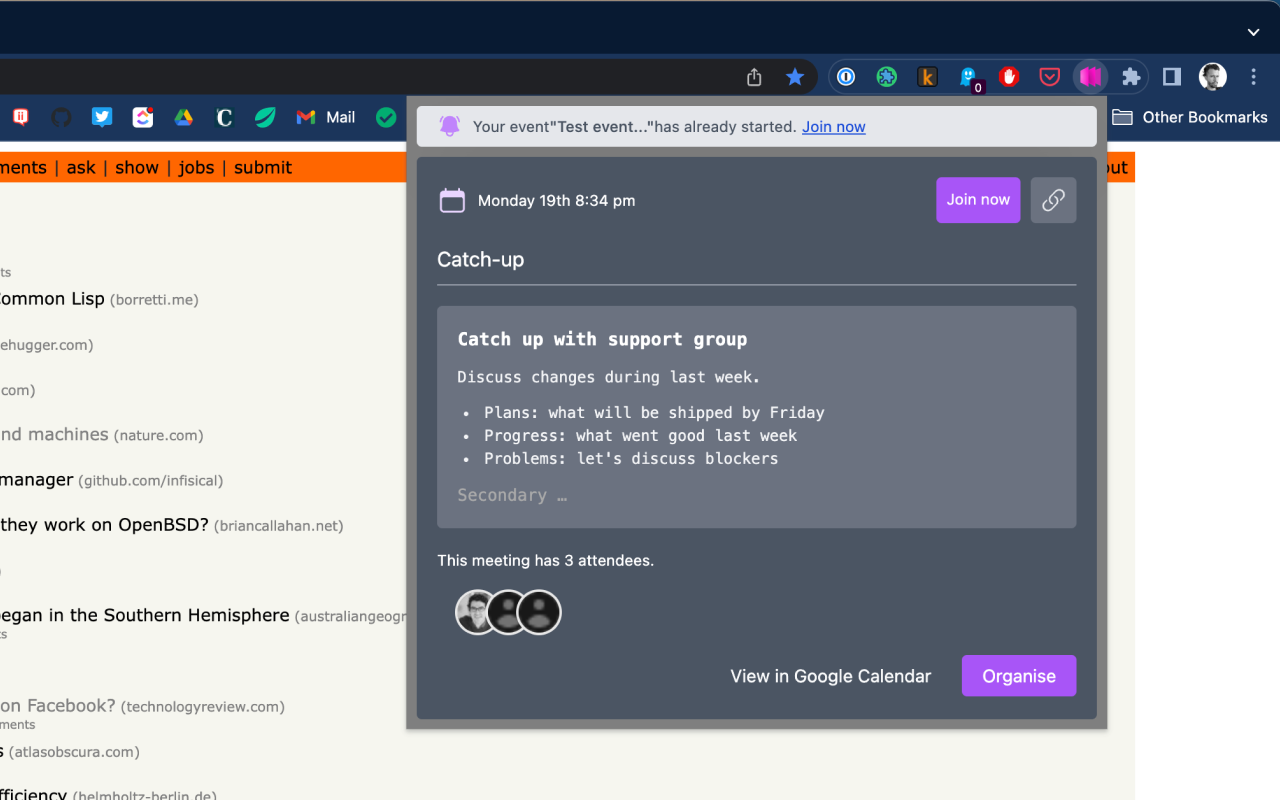Click the orange K extension icon

[927, 76]
